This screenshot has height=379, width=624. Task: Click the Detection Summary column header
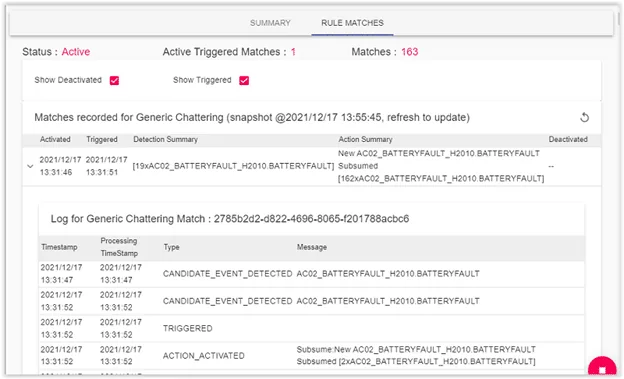(x=166, y=139)
